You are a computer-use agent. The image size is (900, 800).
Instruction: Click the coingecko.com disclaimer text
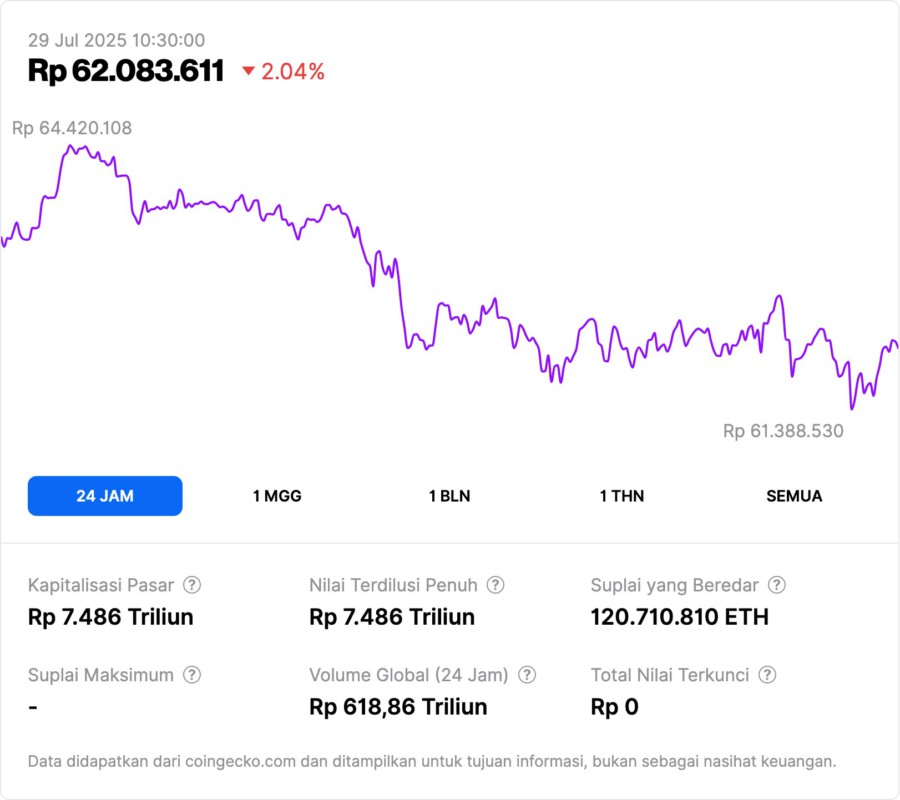pos(432,762)
